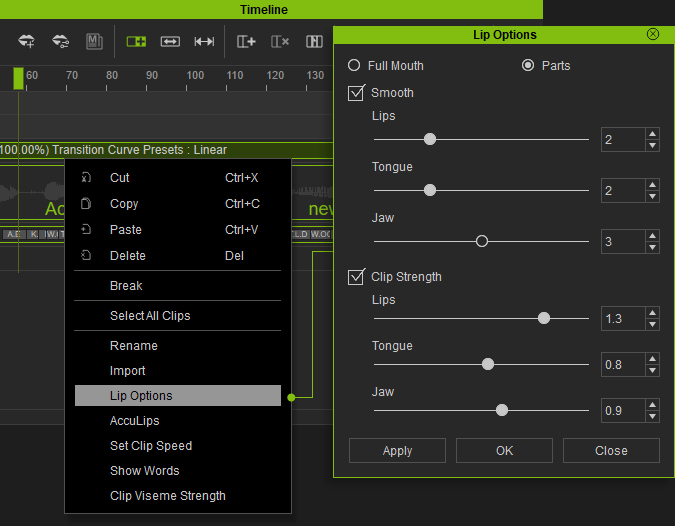Click the insert-frame plus toolbar icon
This screenshot has width=675, height=526.
pyautogui.click(x=246, y=42)
